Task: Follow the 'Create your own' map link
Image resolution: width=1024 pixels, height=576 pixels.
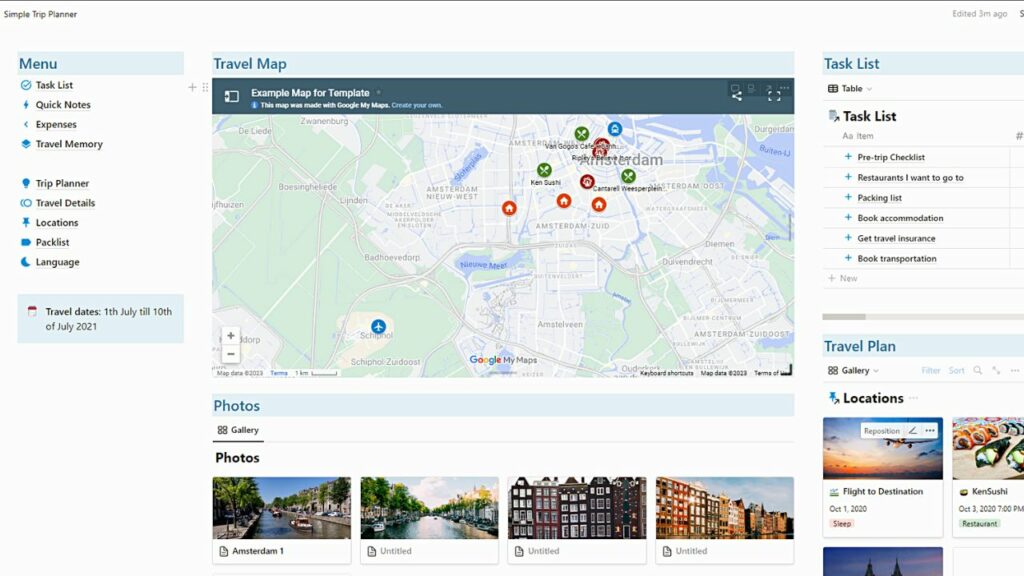Action: coord(417,105)
